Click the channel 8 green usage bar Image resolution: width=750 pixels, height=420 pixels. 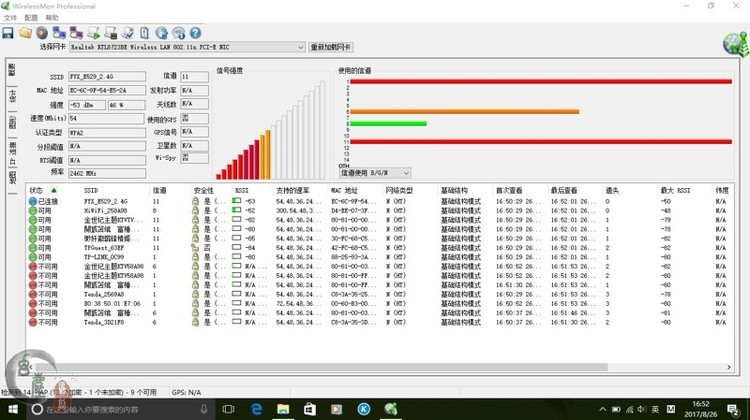[388, 123]
